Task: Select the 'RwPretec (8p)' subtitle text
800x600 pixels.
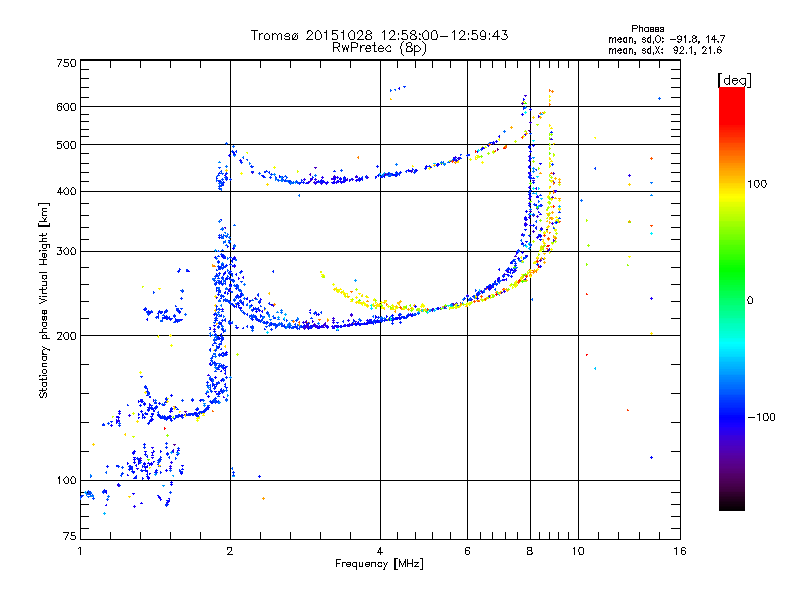Action: (x=379, y=48)
